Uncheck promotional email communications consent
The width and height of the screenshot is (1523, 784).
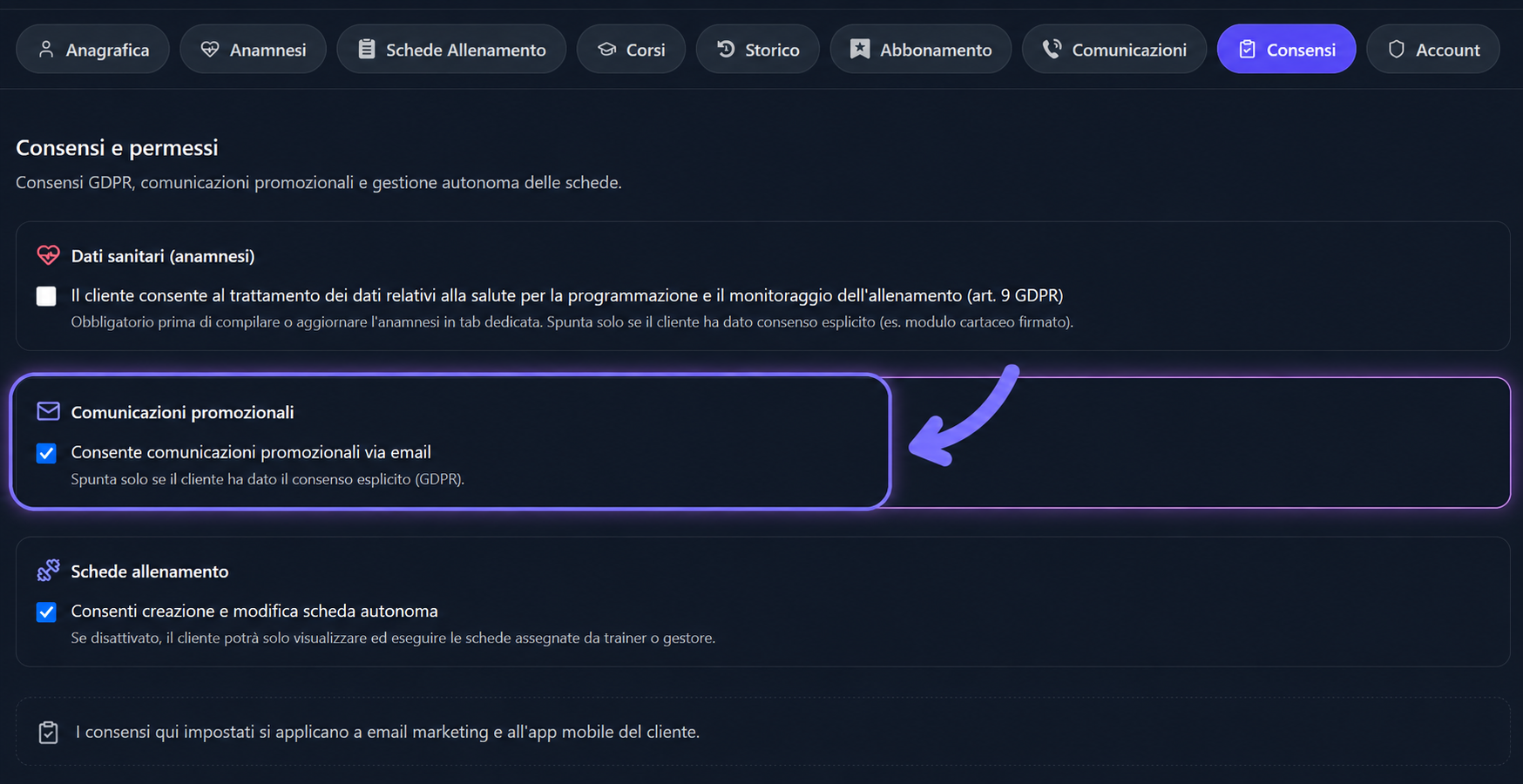coord(46,453)
